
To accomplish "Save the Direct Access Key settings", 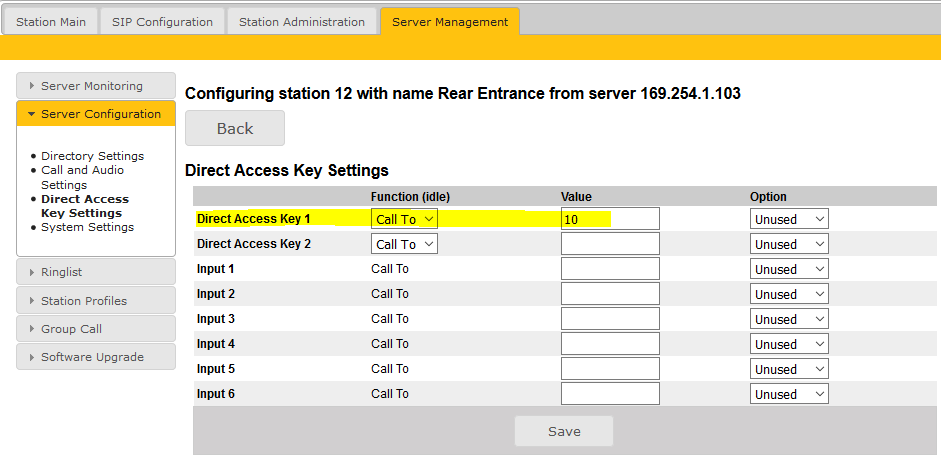I will (564, 432).
